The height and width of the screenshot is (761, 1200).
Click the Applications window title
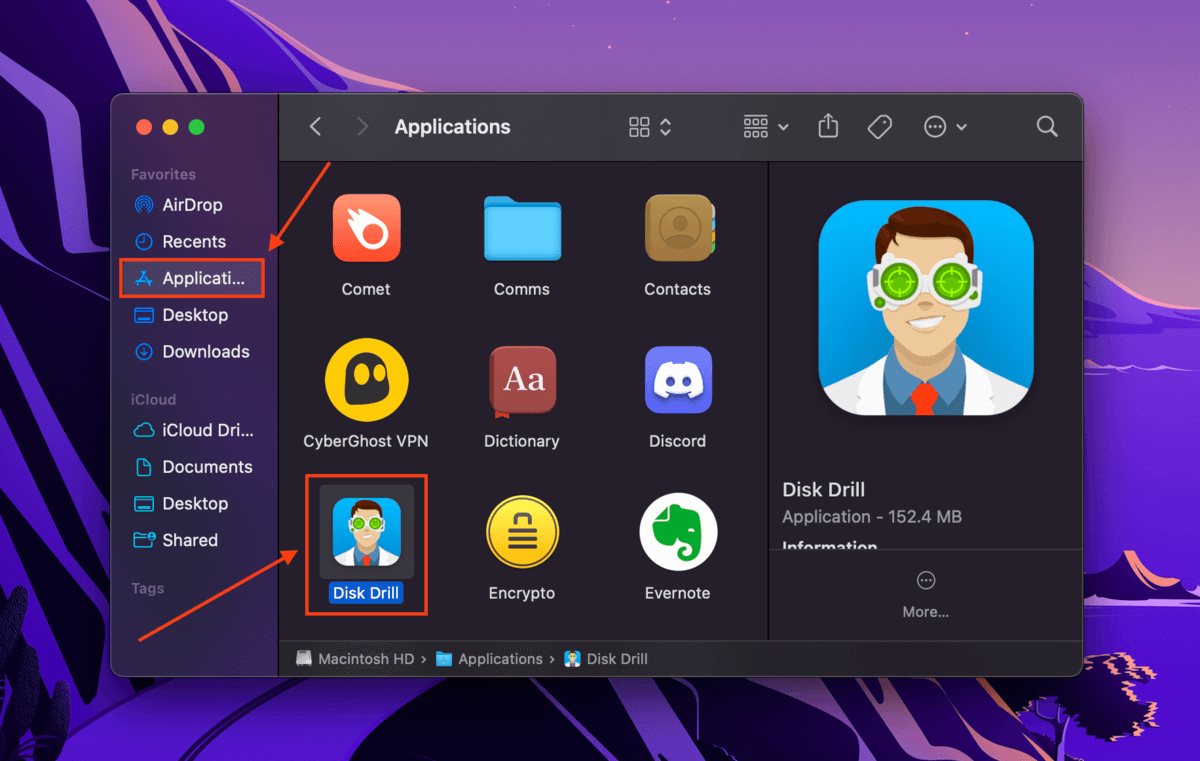pyautogui.click(x=453, y=127)
